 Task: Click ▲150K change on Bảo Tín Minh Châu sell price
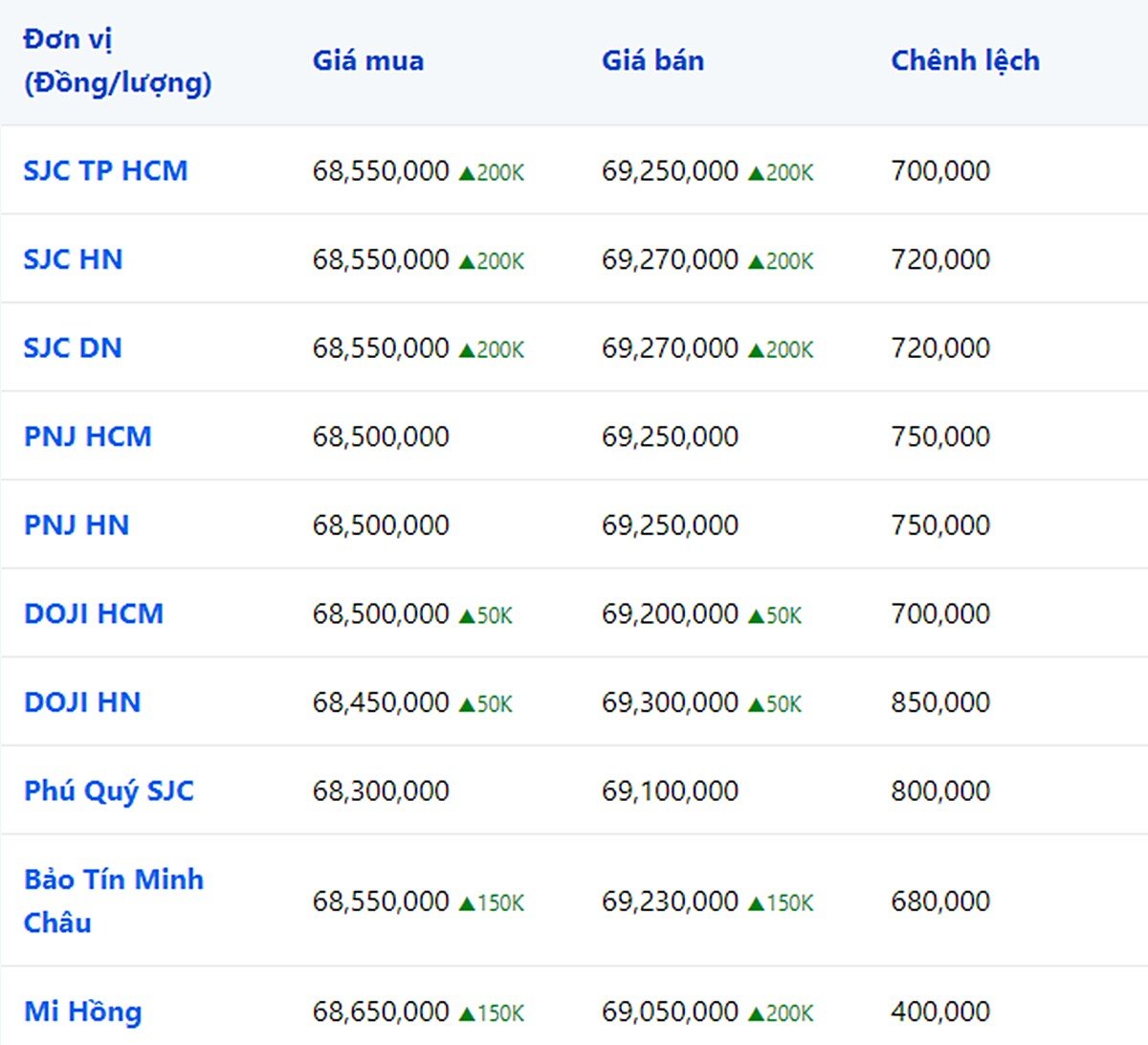(781, 903)
